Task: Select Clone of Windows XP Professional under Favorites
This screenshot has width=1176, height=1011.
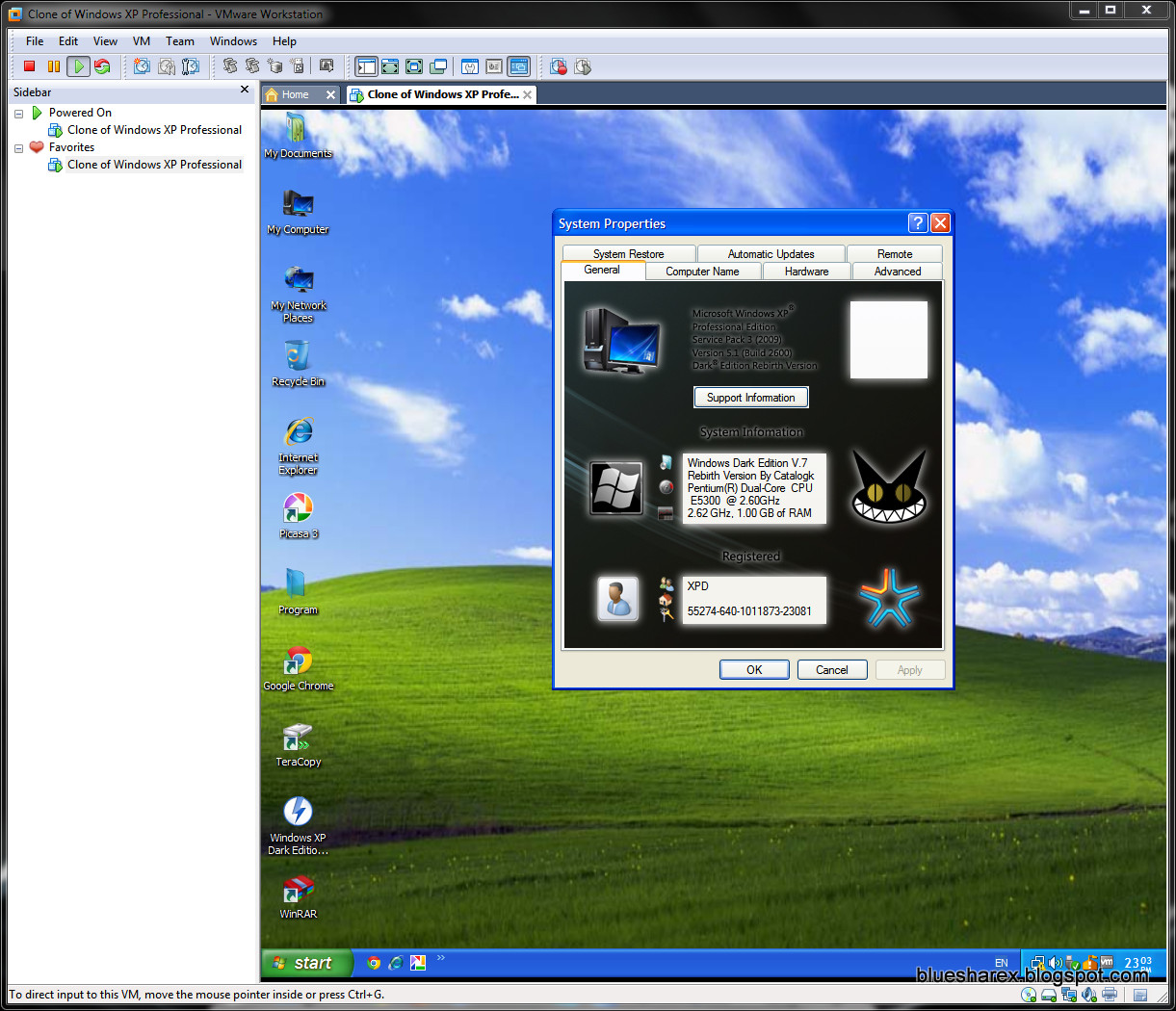Action: point(154,165)
